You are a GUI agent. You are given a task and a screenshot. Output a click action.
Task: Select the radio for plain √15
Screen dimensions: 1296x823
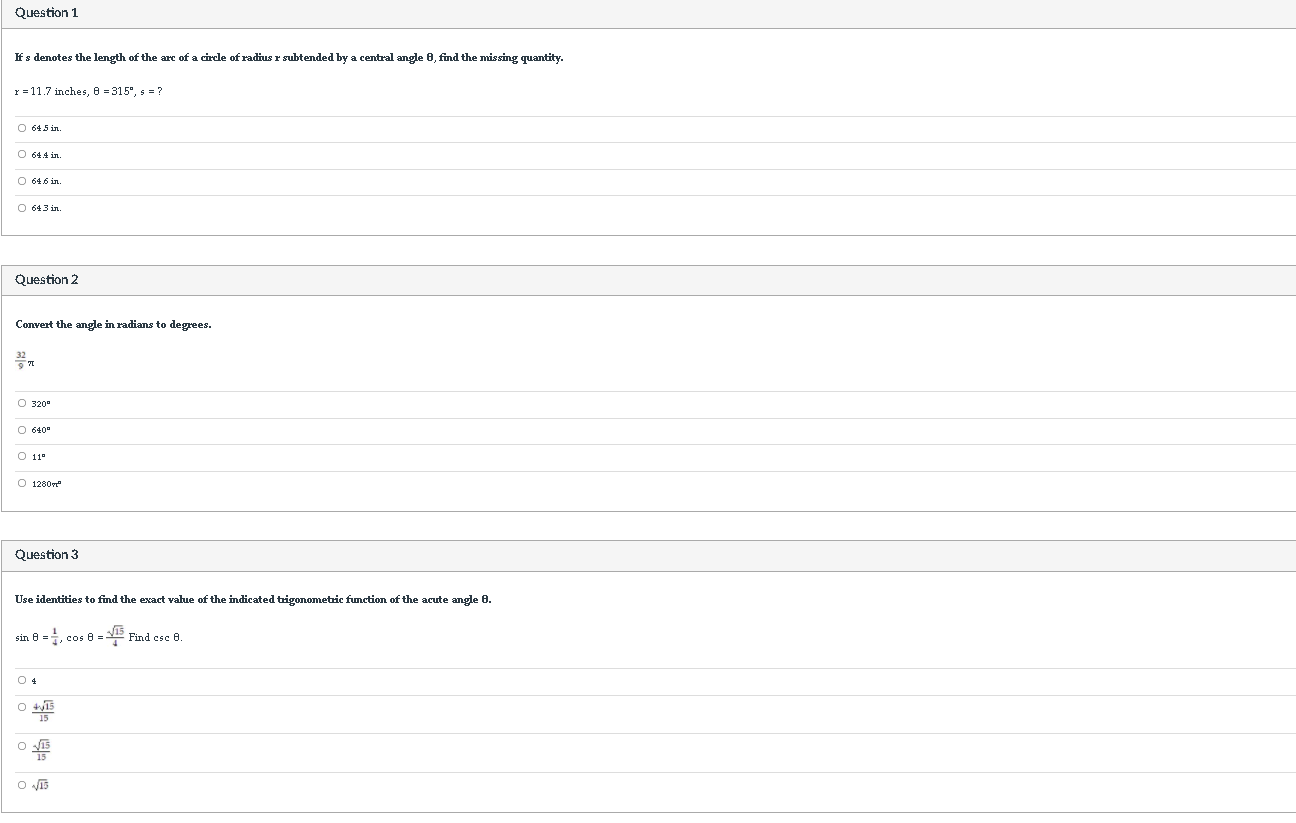click(x=22, y=785)
